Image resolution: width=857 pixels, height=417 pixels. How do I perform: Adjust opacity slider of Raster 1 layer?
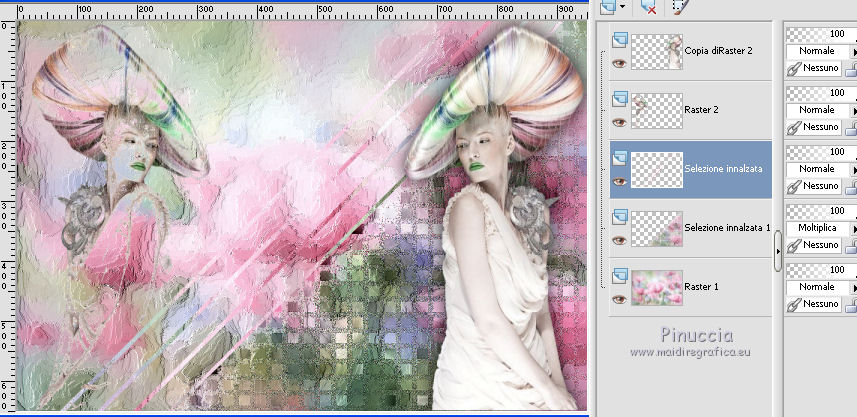[x=821, y=271]
